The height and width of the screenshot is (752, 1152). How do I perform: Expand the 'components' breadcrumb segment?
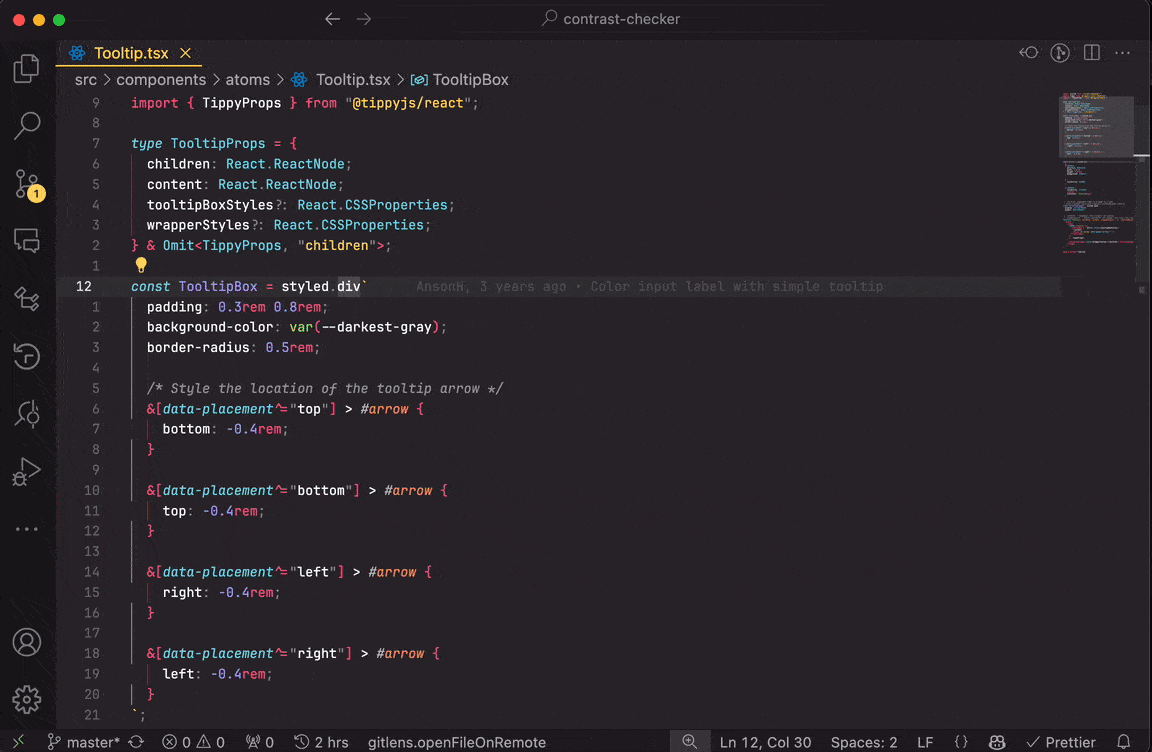coord(161,80)
